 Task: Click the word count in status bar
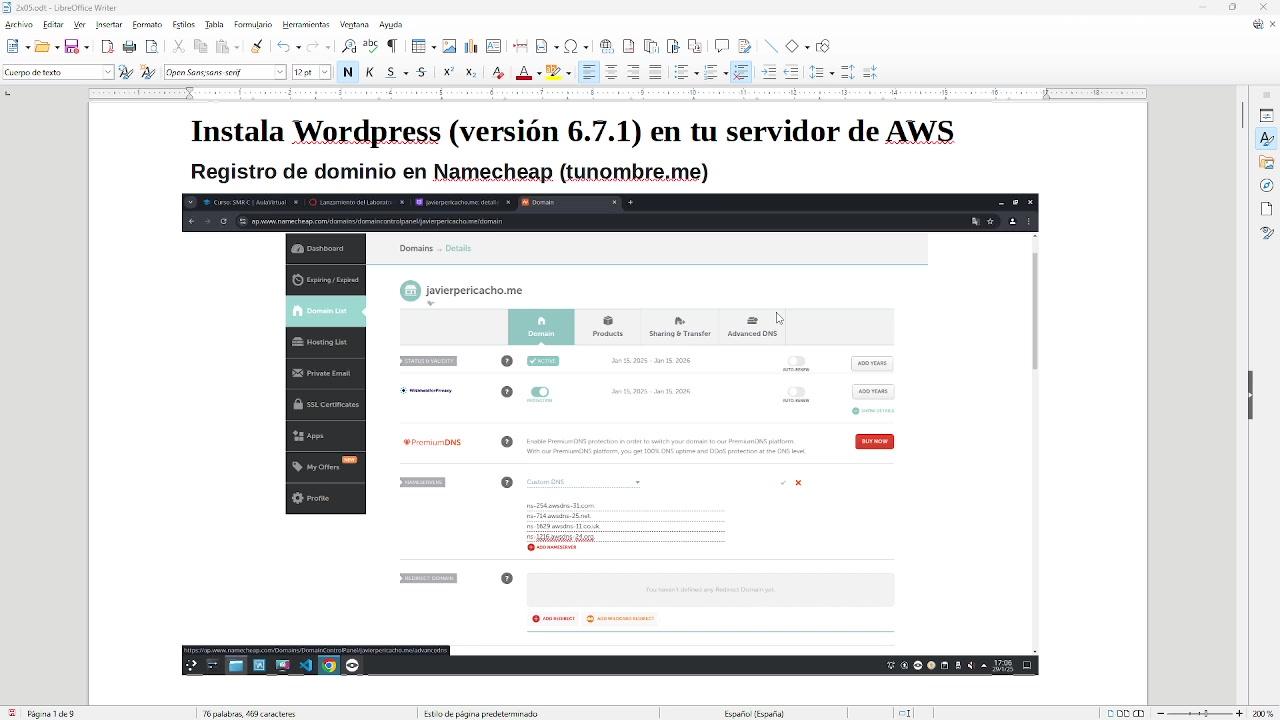pos(249,714)
